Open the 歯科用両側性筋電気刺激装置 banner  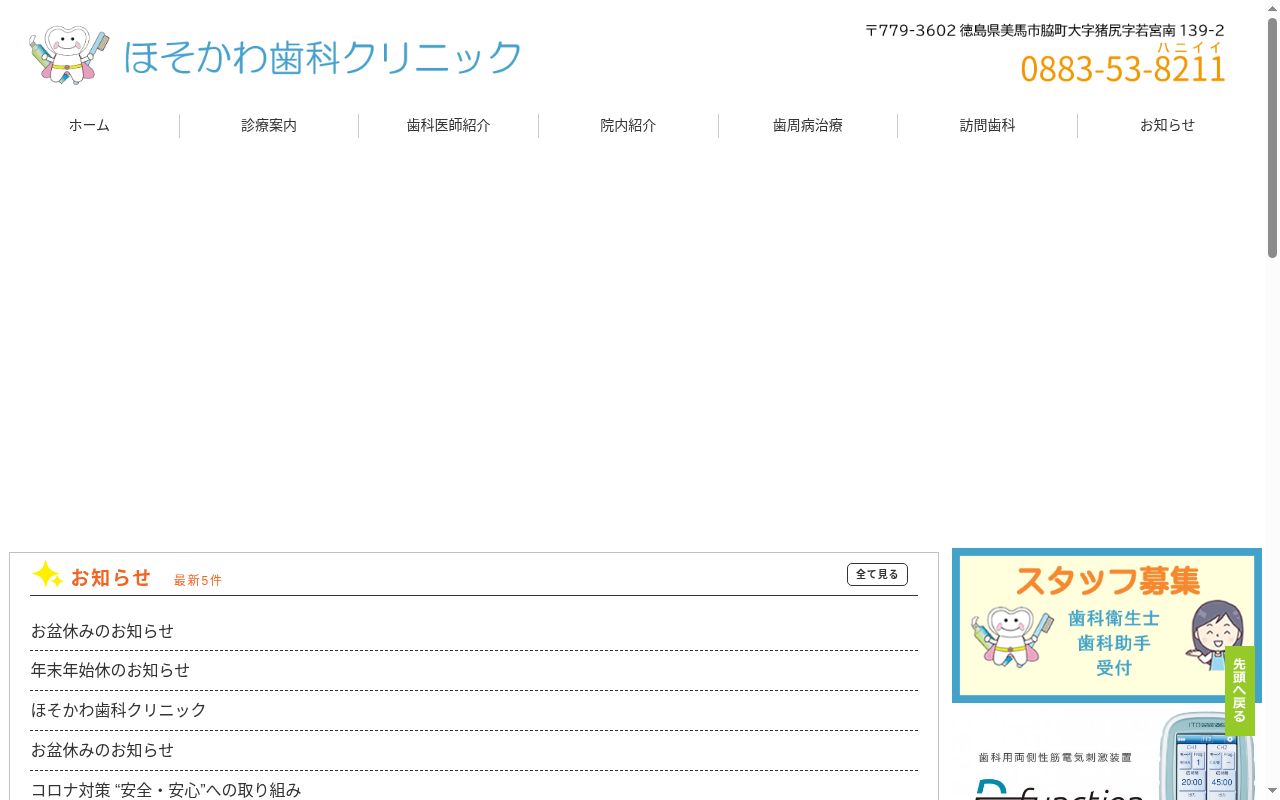[1107, 757]
